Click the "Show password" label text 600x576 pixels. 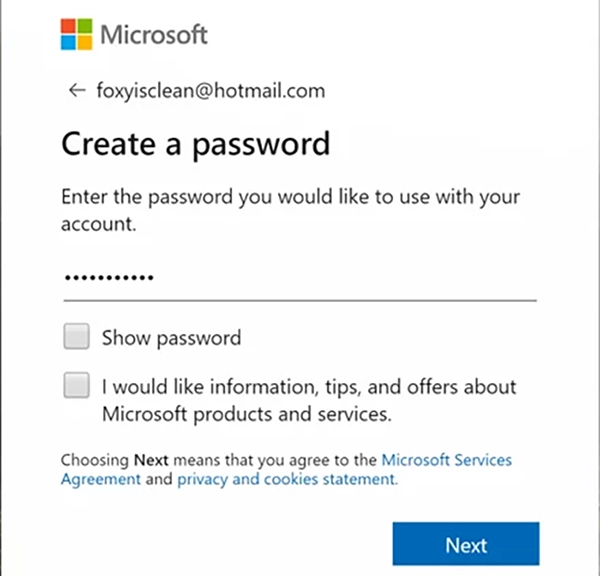tap(171, 338)
